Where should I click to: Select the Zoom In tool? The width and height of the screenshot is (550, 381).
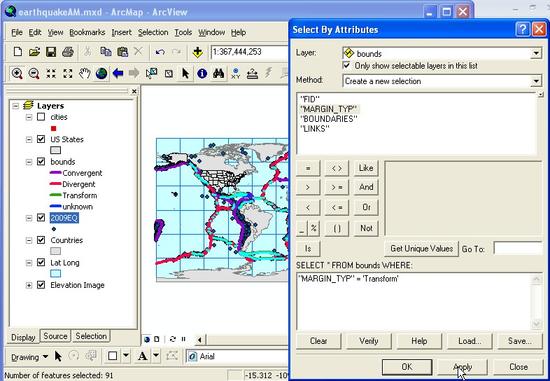coord(17,73)
